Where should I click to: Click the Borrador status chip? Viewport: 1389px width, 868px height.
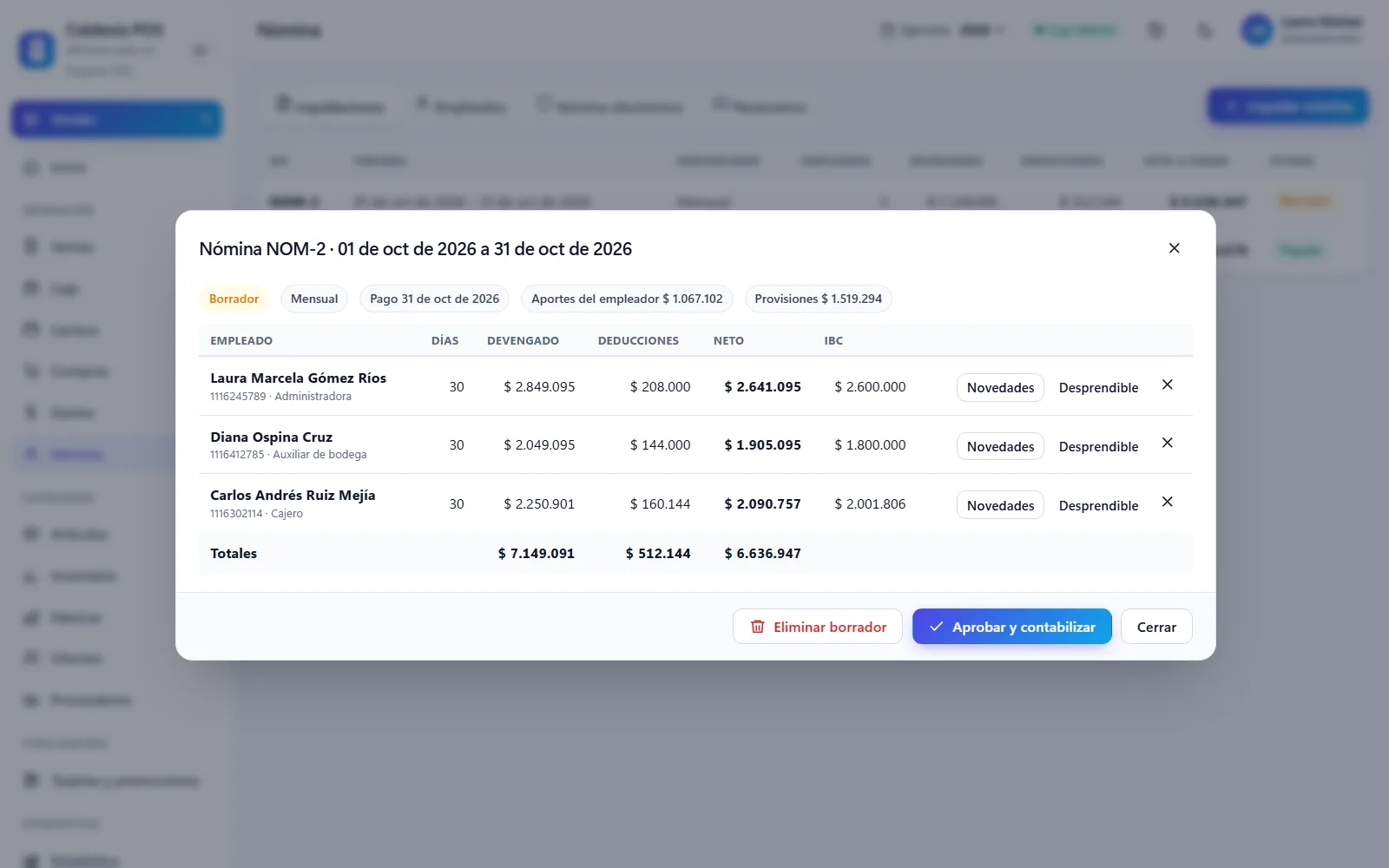coord(234,299)
